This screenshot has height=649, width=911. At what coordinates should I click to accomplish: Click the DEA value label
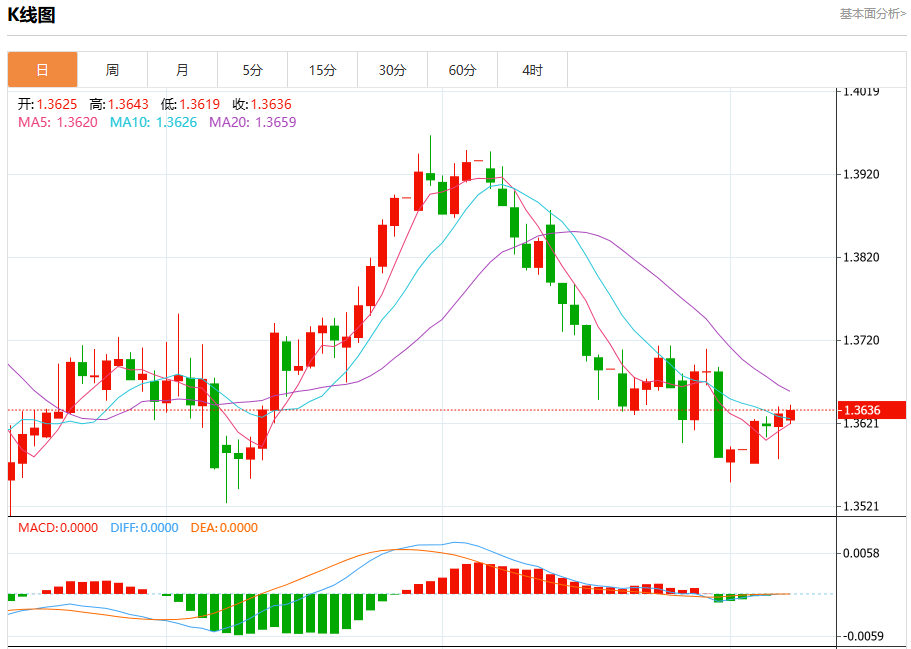coord(224,528)
